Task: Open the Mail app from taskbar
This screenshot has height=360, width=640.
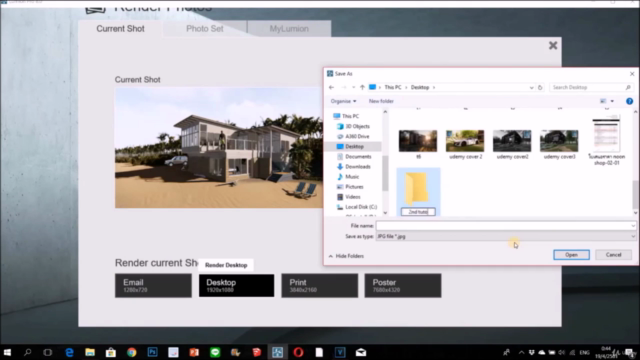Action: pyautogui.click(x=361, y=352)
